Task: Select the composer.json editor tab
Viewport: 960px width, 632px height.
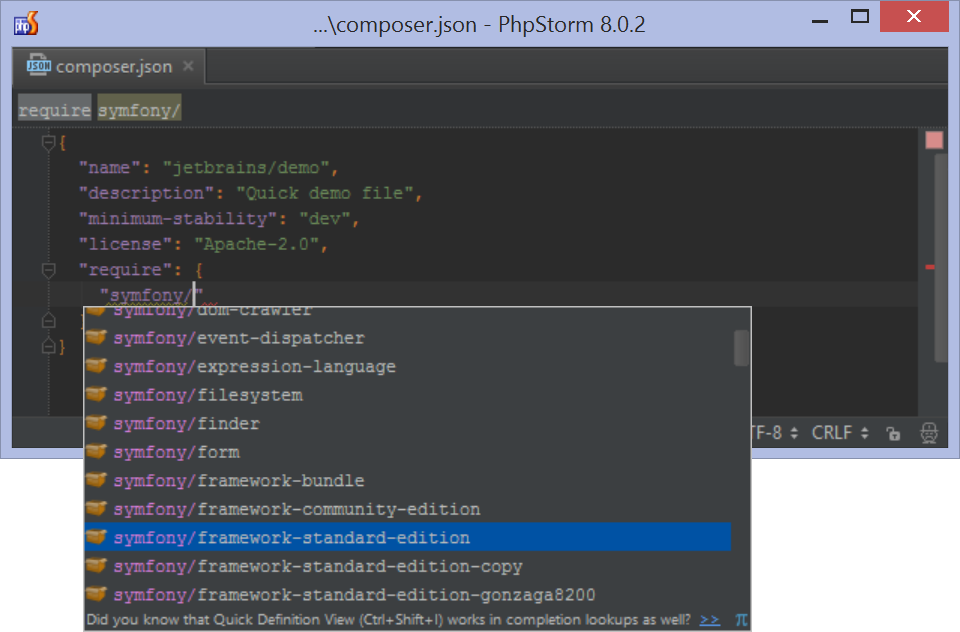Action: click(x=109, y=66)
